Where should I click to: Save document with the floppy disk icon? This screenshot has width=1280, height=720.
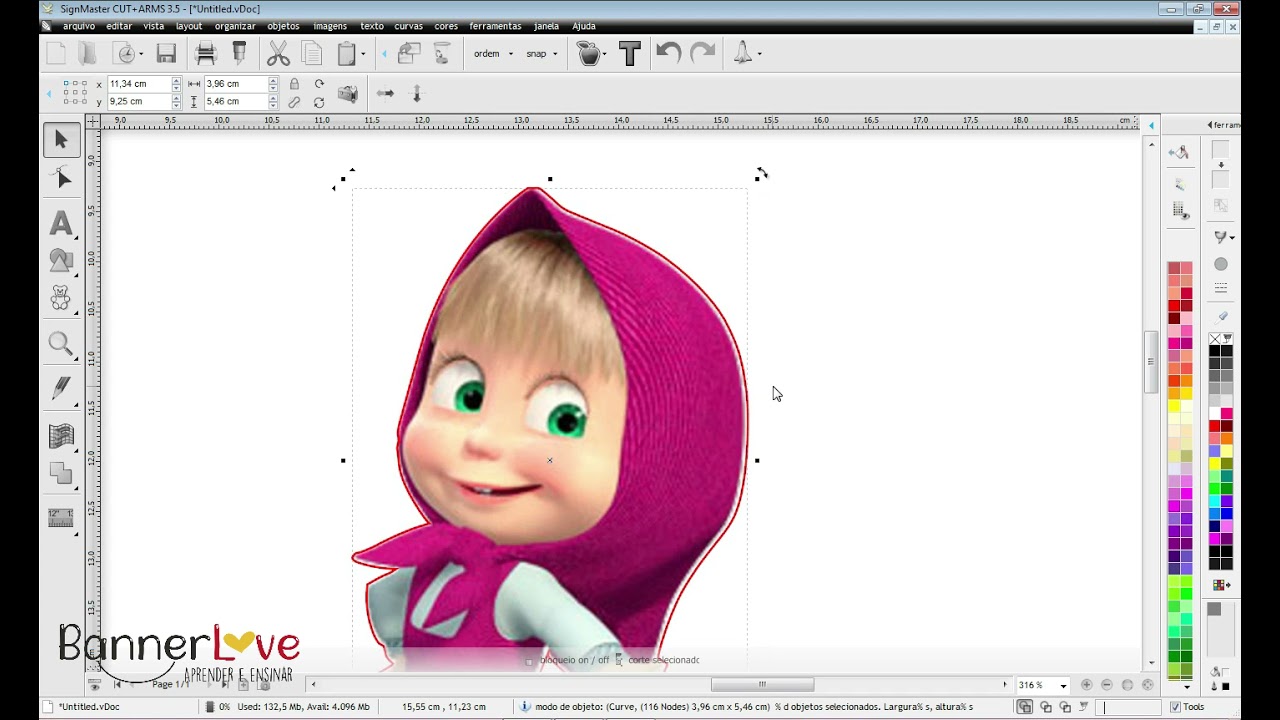166,54
